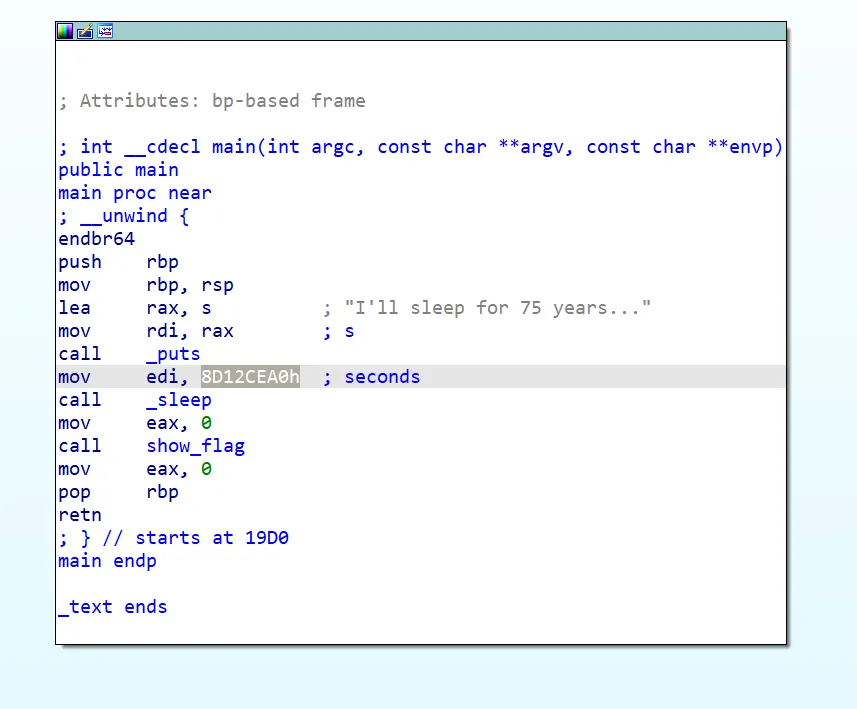Click the highlighted value 8D12CEA0h
Screen dimensions: 857x709
250,377
